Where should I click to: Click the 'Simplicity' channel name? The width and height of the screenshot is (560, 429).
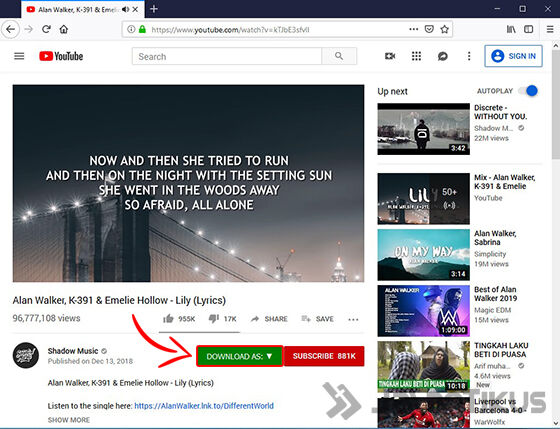click(x=490, y=254)
